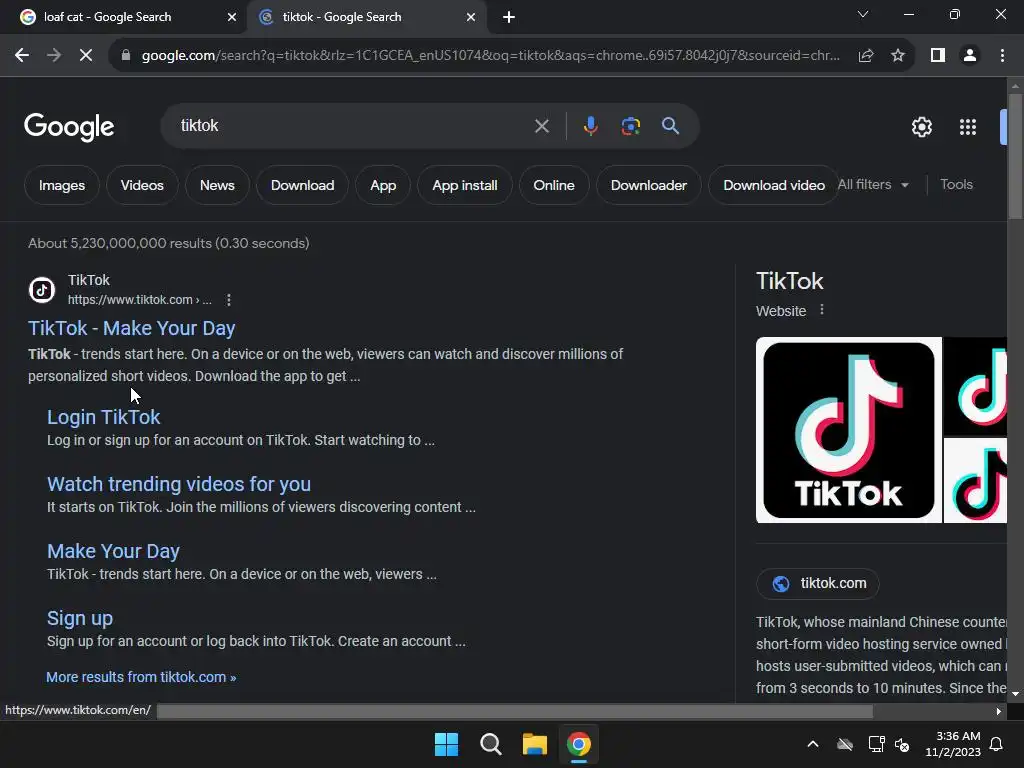Open the Windows Start menu
Image resolution: width=1024 pixels, height=768 pixels.
tap(447, 744)
